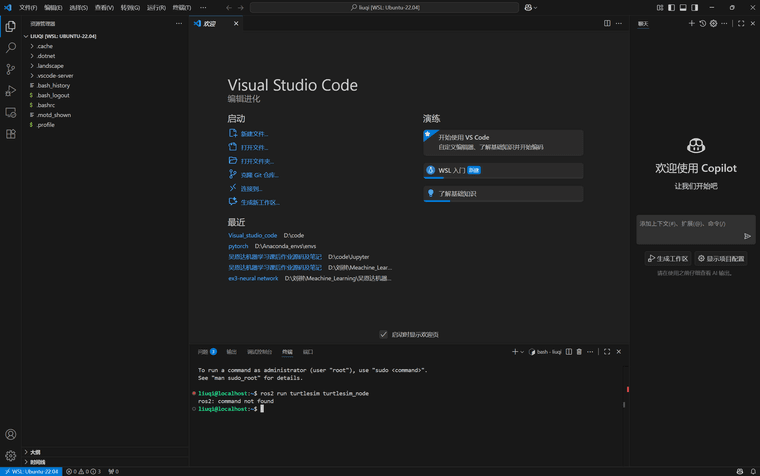Open notifications bell in status bar
The height and width of the screenshot is (476, 760).
pos(753,471)
